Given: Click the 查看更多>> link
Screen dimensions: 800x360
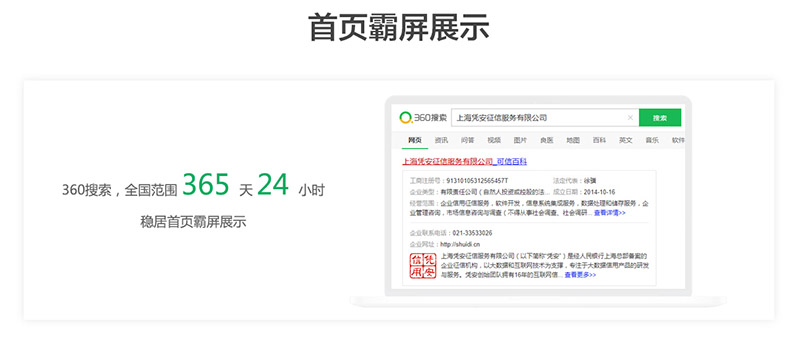Looking at the screenshot, I should (x=580, y=275).
